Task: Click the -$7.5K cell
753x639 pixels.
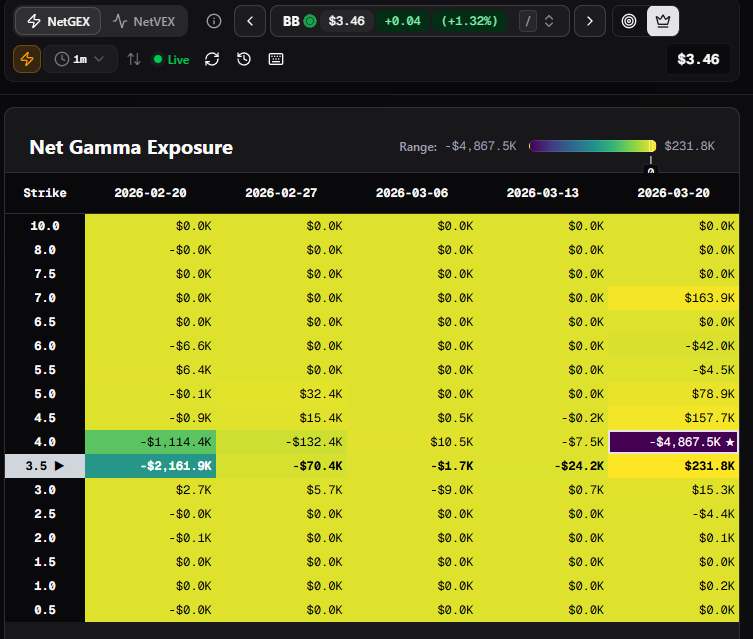Action: tap(543, 442)
